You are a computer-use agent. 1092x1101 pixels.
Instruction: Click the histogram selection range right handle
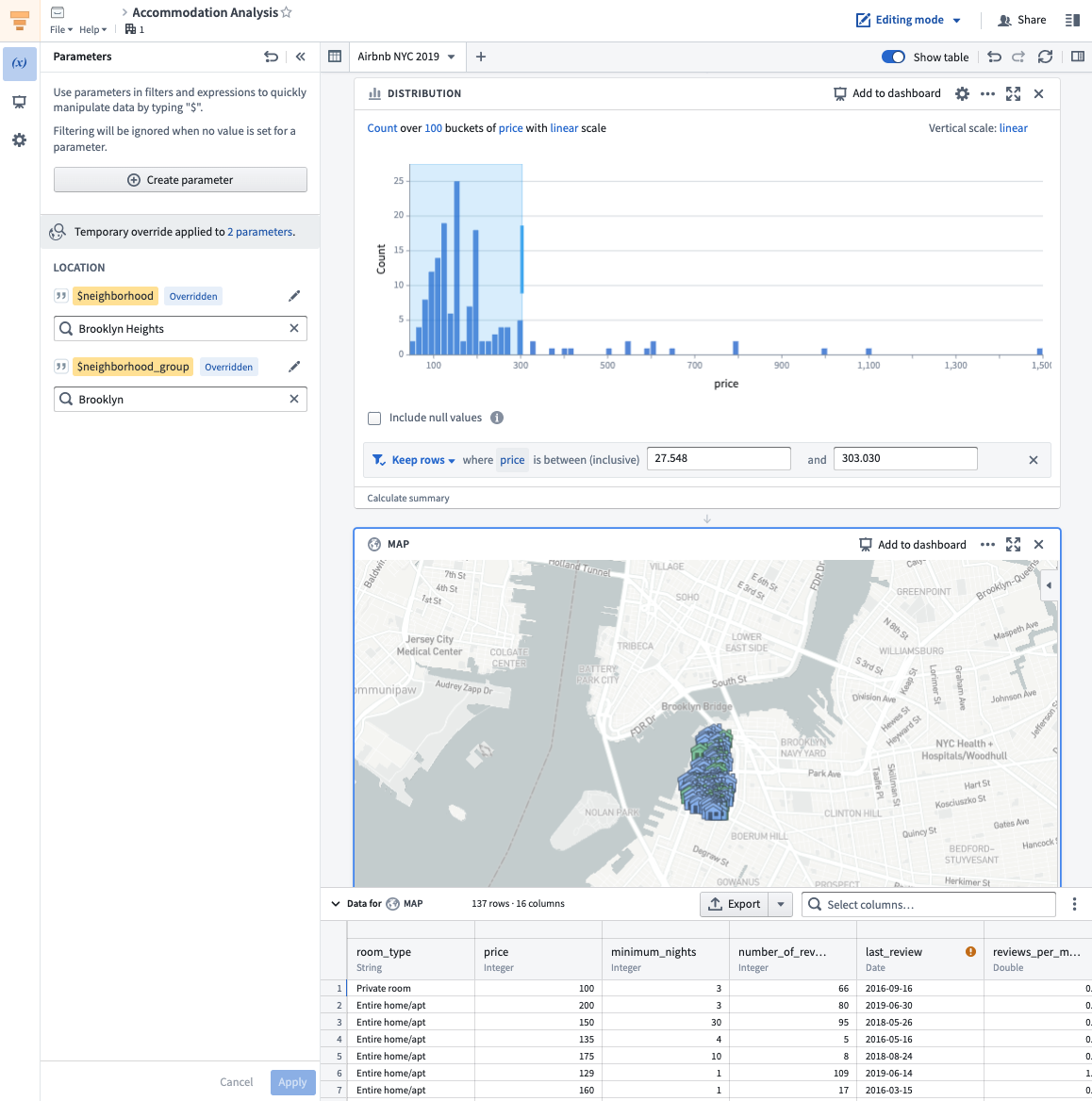[521, 259]
